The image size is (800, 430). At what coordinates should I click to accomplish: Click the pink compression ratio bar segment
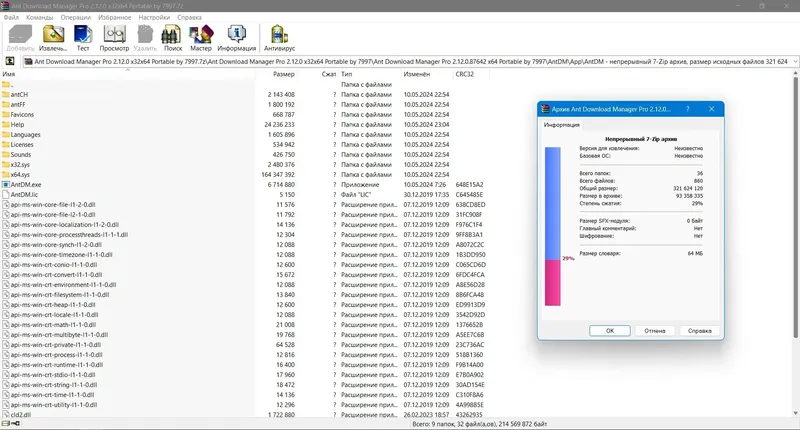pos(553,283)
